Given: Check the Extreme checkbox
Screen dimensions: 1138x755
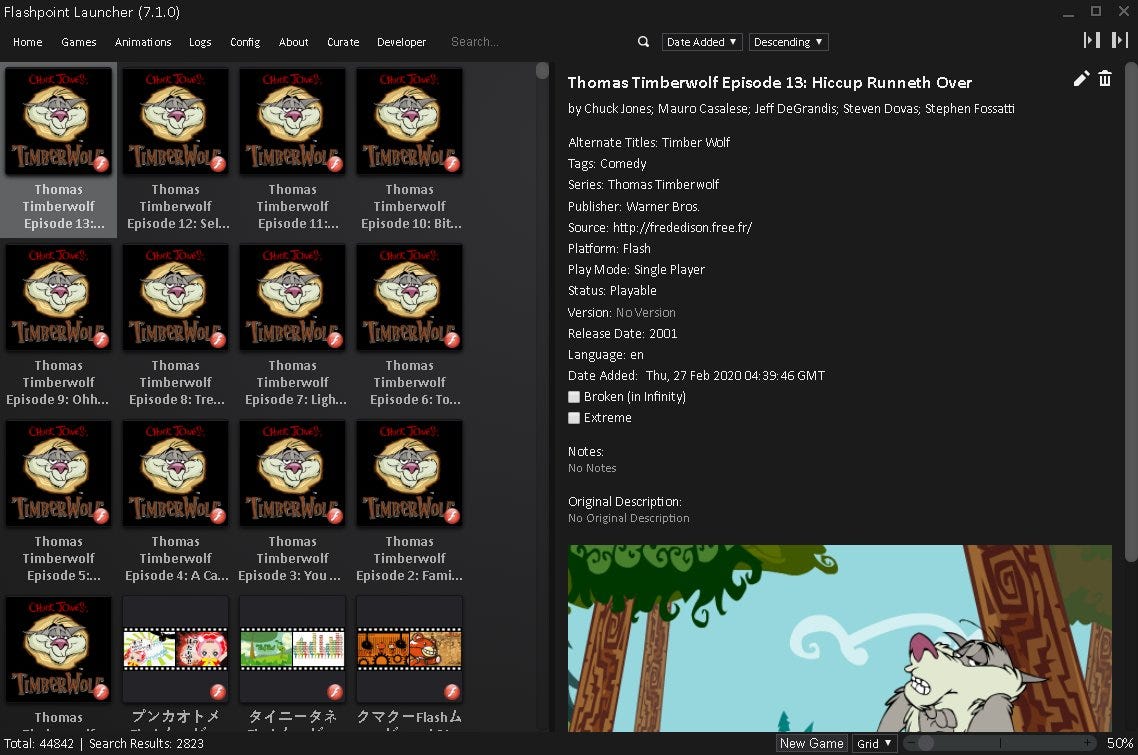Looking at the screenshot, I should click(x=574, y=418).
